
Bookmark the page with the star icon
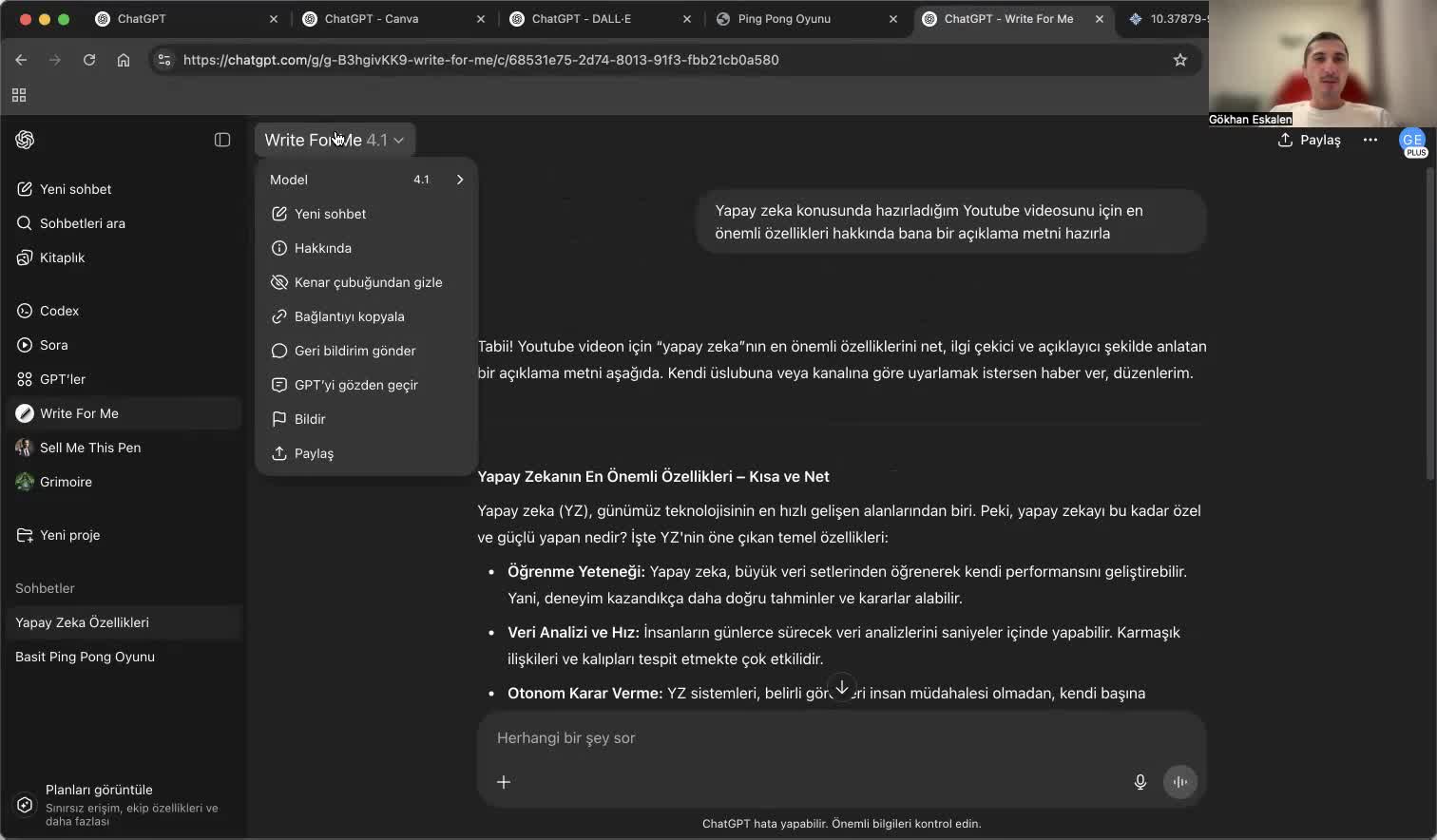pyautogui.click(x=1180, y=60)
